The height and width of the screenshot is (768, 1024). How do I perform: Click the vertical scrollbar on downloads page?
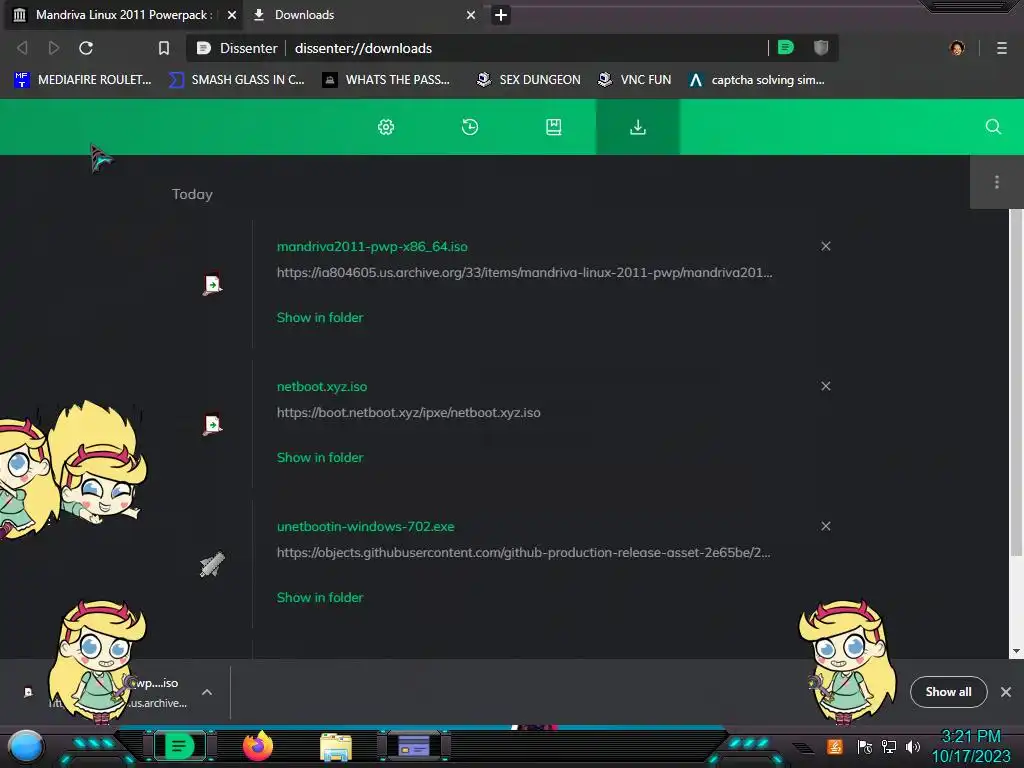coord(1016,384)
